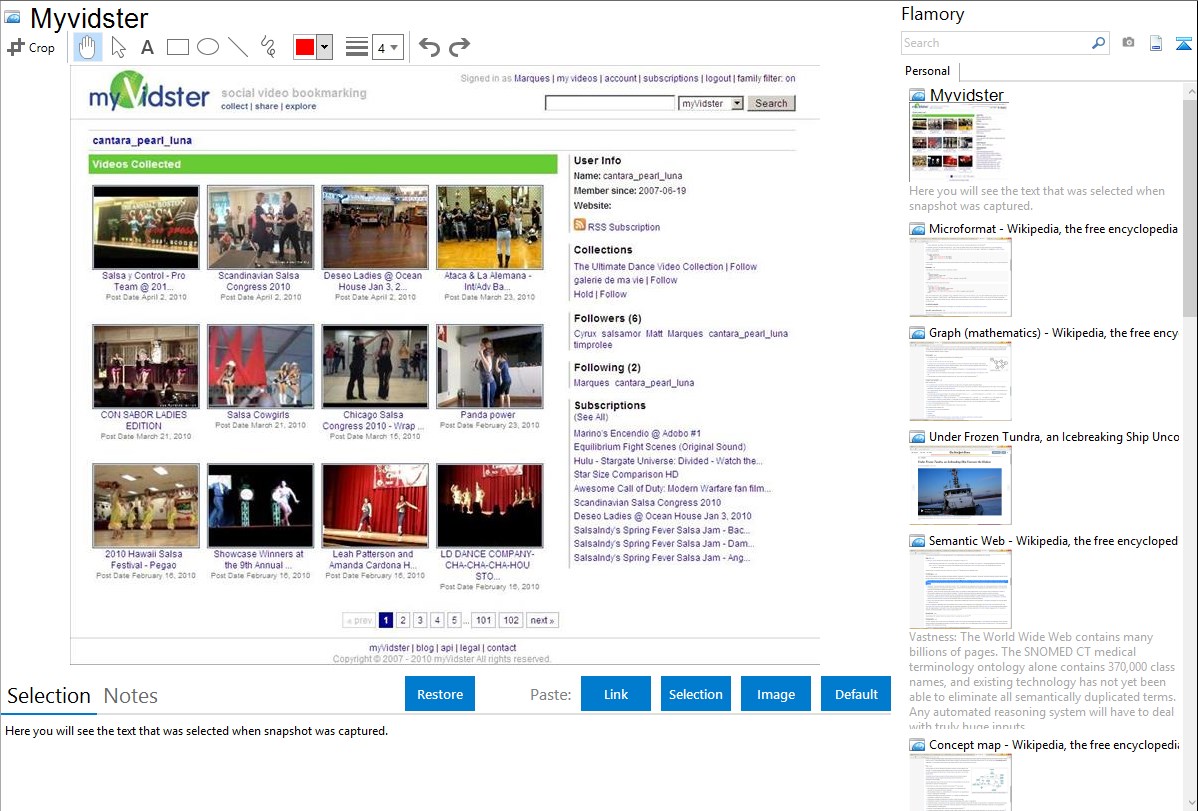This screenshot has width=1198, height=811.
Task: Click the myVidster site logo
Action: (x=149, y=91)
